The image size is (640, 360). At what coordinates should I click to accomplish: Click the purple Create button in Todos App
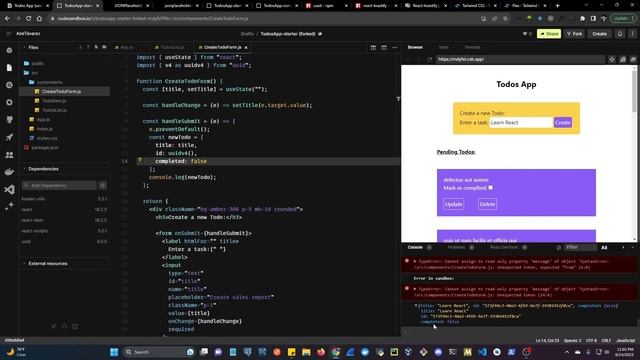click(x=562, y=122)
